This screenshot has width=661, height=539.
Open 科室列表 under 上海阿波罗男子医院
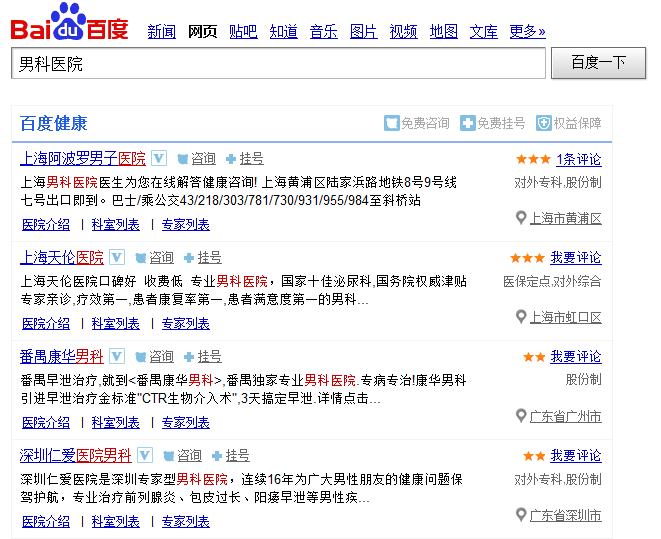coord(116,225)
